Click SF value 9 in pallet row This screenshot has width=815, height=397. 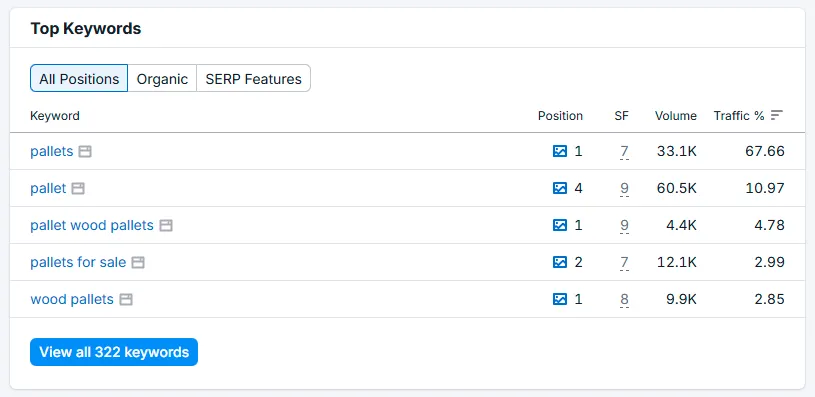[624, 189]
